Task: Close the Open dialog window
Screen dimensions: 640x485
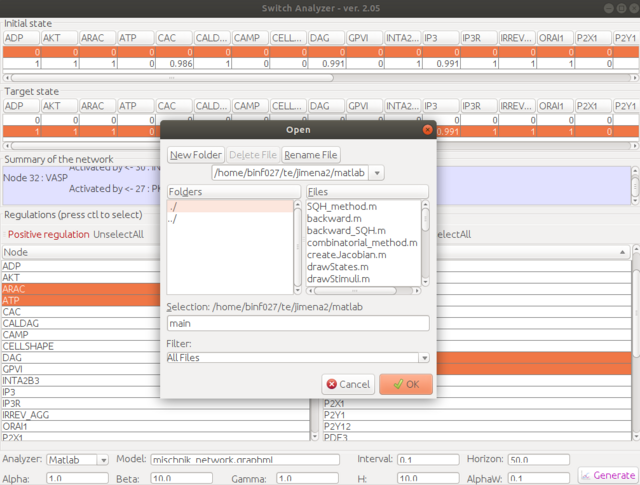Action: pos(428,129)
